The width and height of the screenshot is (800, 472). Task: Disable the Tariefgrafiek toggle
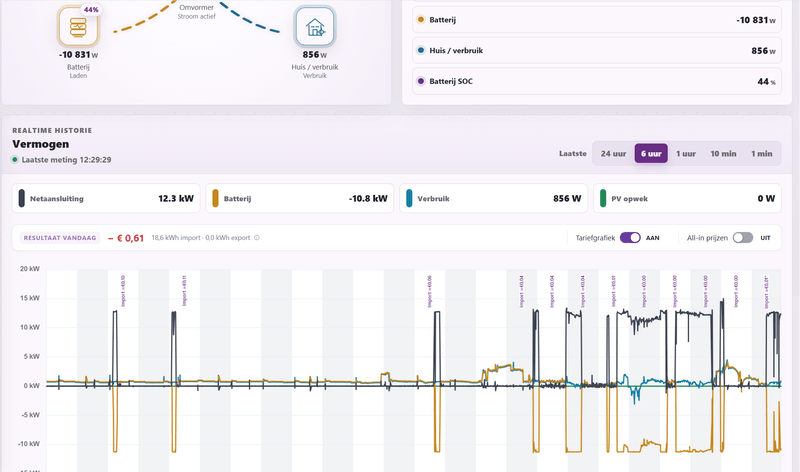point(630,238)
